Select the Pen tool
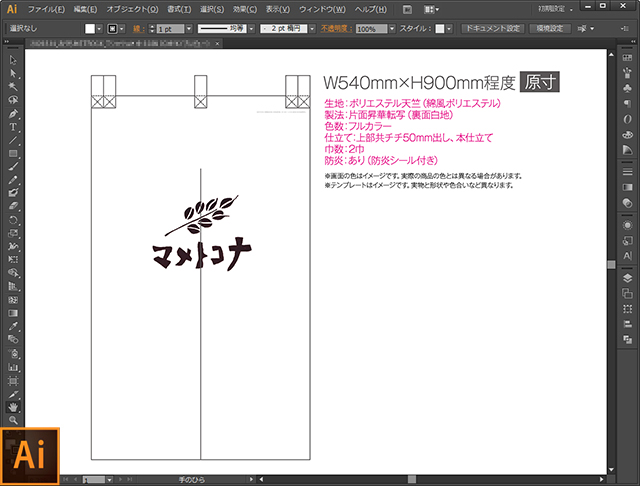 pos(13,113)
